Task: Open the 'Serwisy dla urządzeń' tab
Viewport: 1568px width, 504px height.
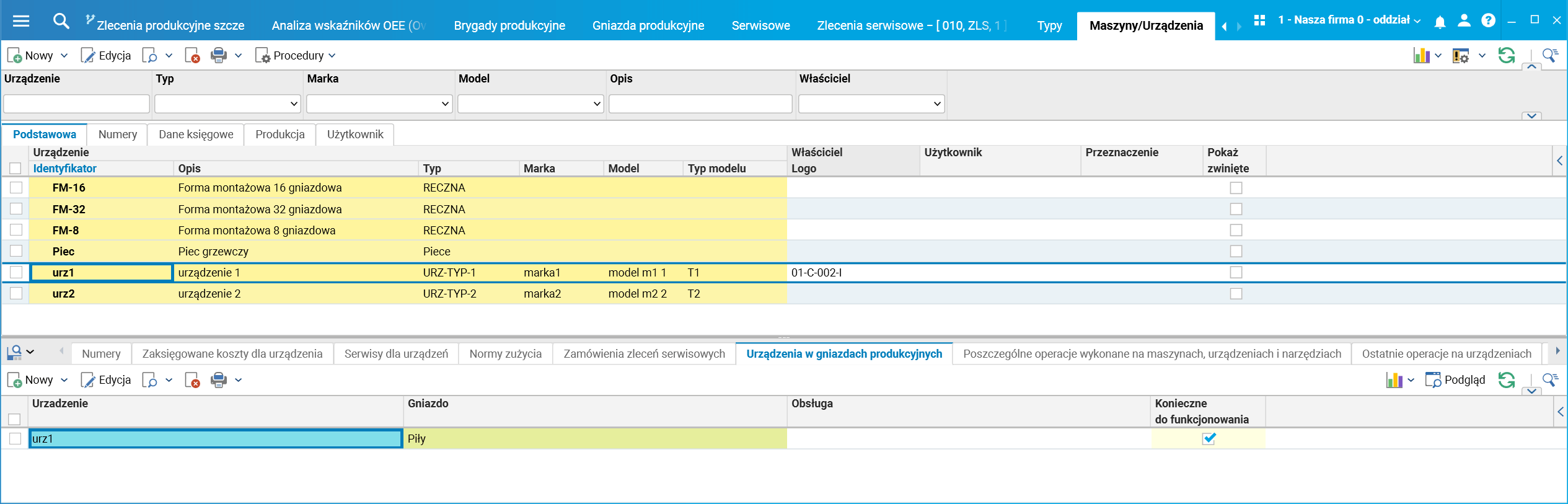Action: (x=396, y=354)
